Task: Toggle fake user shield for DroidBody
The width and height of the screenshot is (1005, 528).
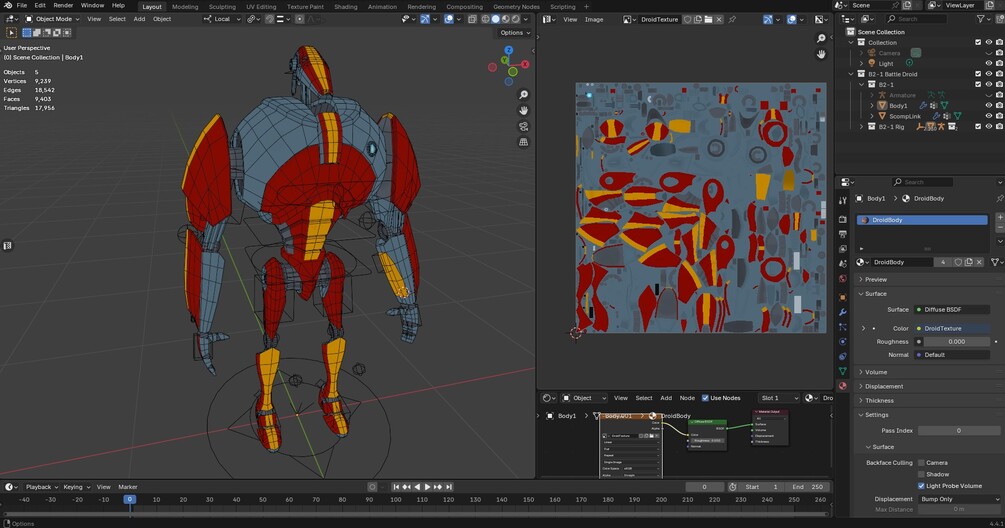Action: point(958,262)
